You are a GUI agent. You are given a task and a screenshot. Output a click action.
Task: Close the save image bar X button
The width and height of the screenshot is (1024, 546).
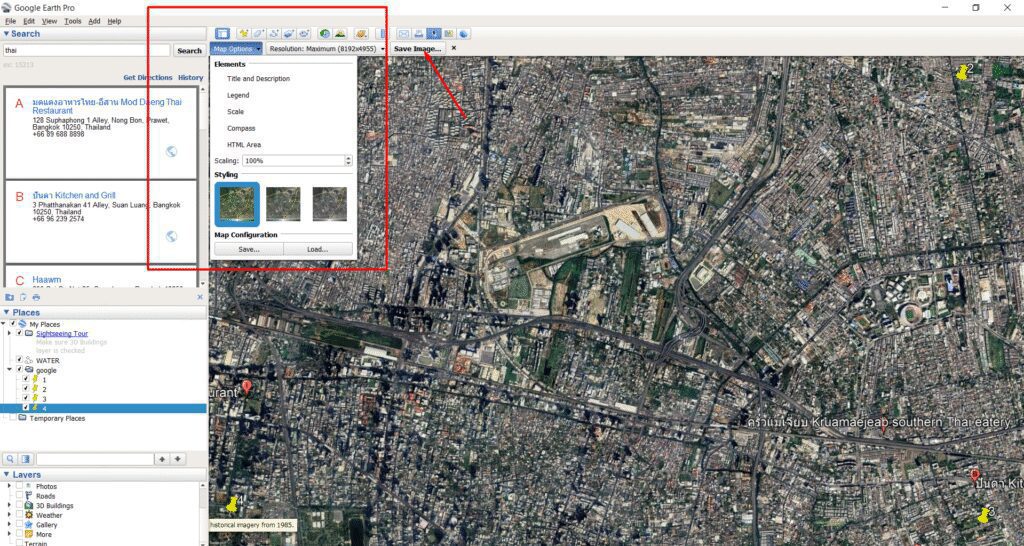[454, 48]
